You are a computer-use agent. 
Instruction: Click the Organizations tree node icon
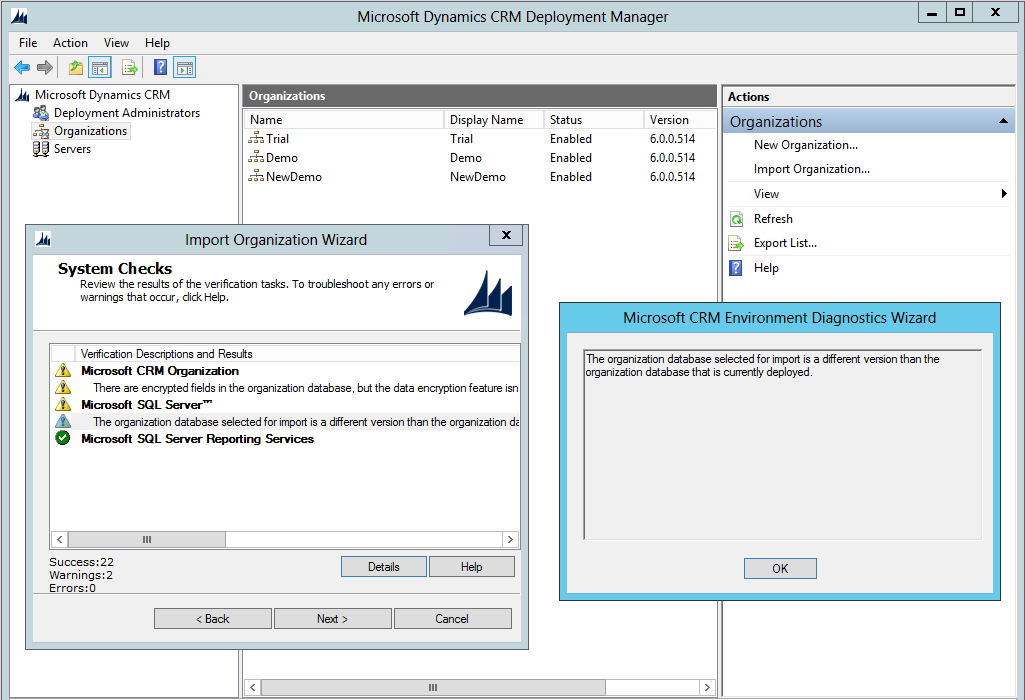41,131
